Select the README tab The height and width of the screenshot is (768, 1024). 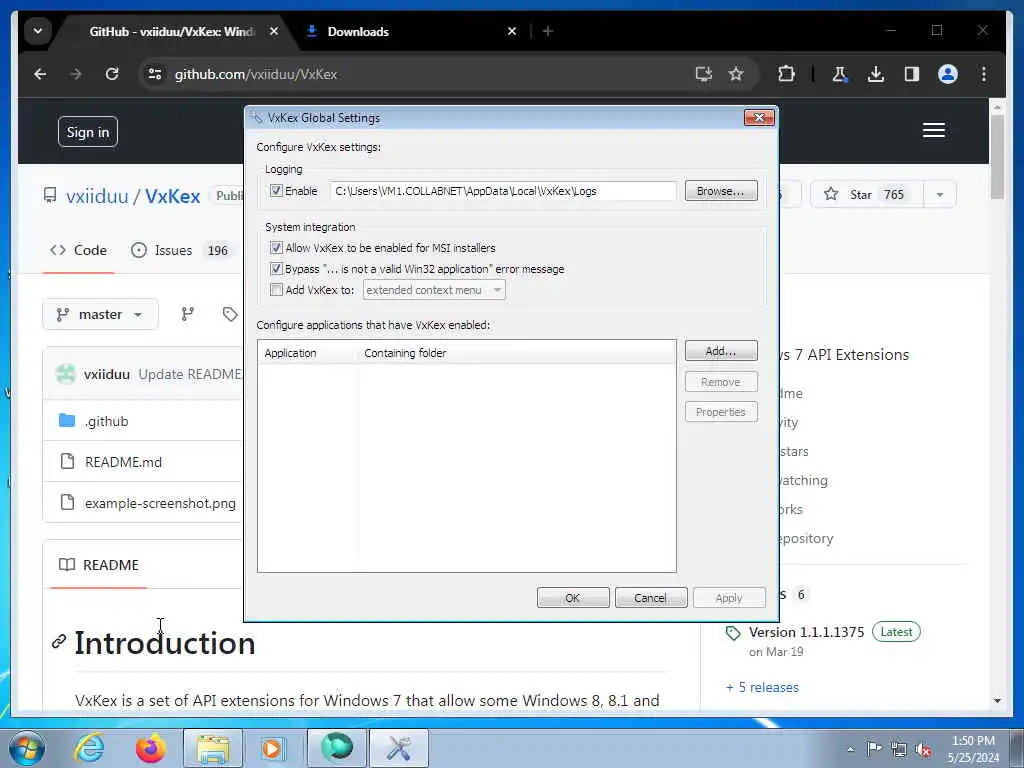(99, 565)
